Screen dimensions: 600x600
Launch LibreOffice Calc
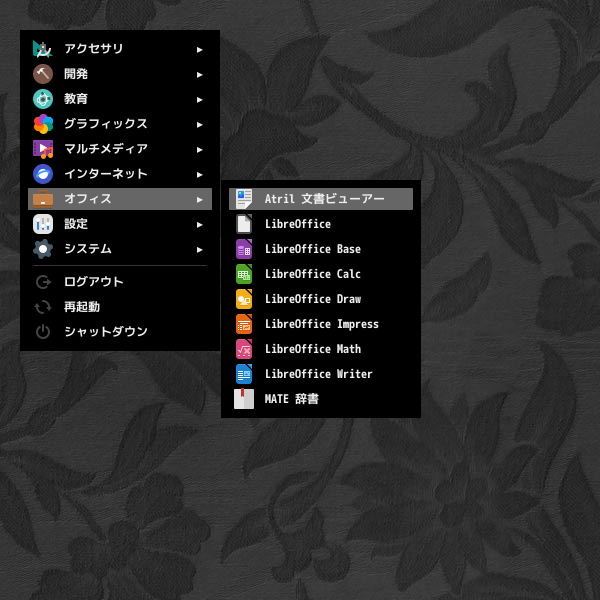[321, 274]
